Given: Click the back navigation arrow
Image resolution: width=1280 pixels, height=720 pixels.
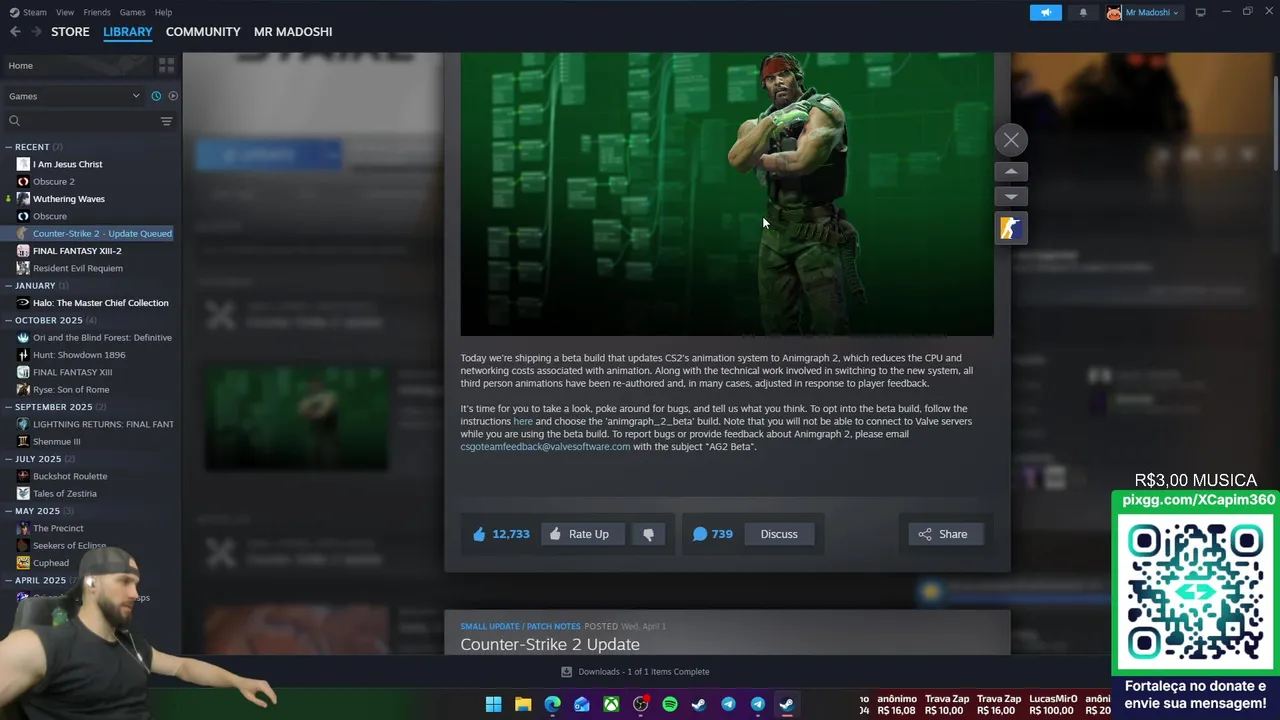Looking at the screenshot, I should [x=15, y=32].
